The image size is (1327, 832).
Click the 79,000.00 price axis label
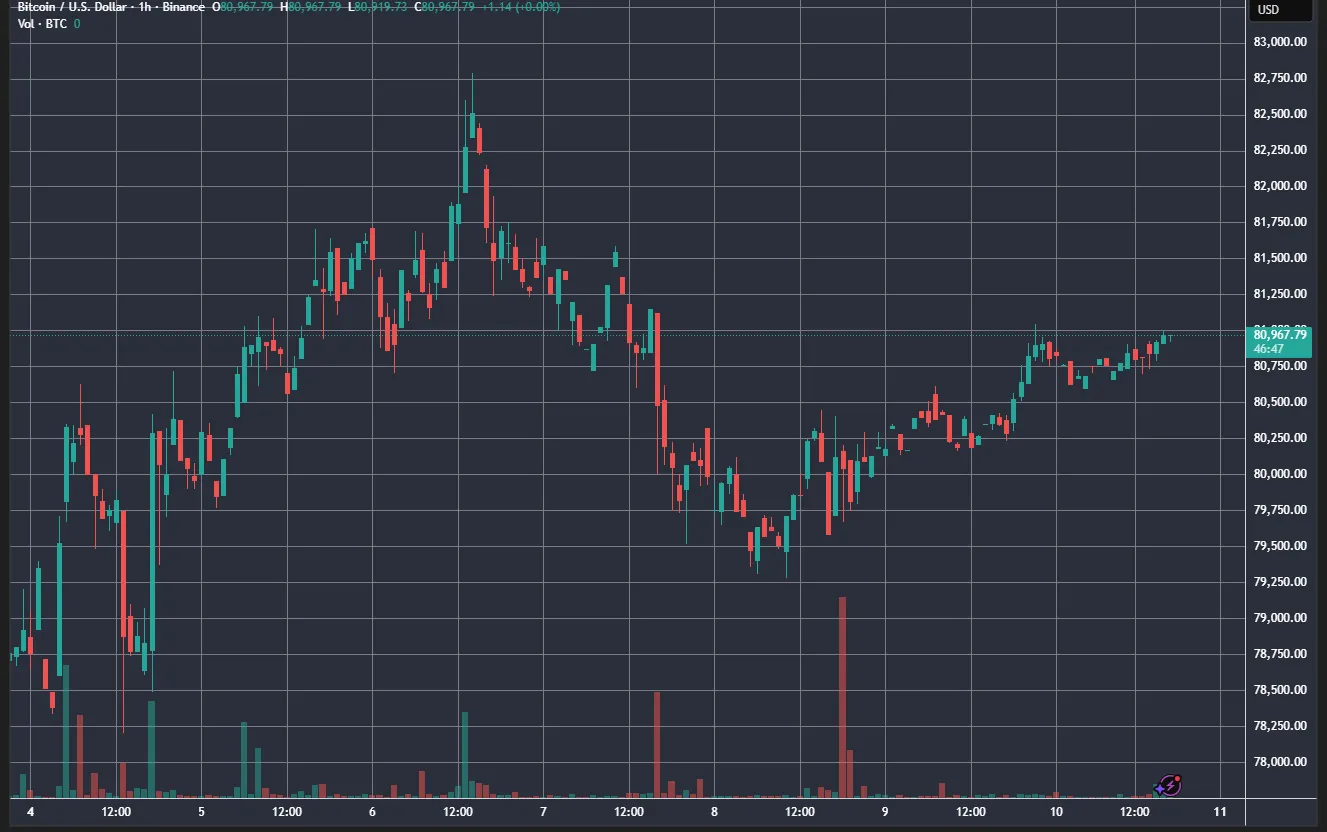coord(1280,618)
